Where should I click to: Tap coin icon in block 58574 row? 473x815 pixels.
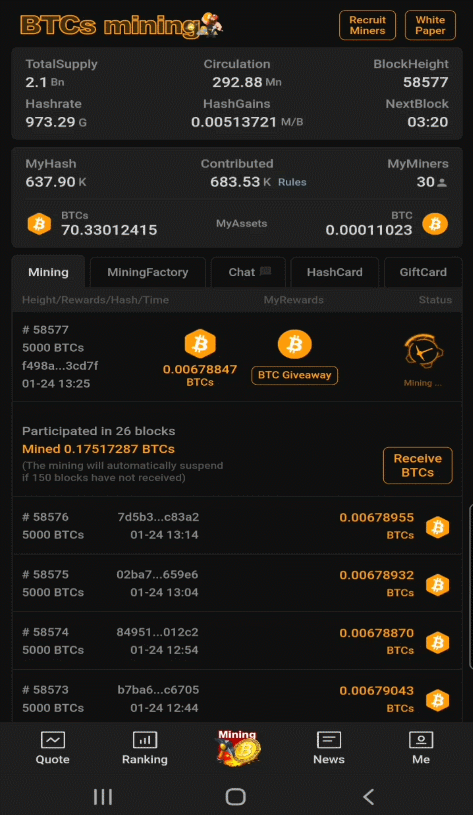click(438, 642)
